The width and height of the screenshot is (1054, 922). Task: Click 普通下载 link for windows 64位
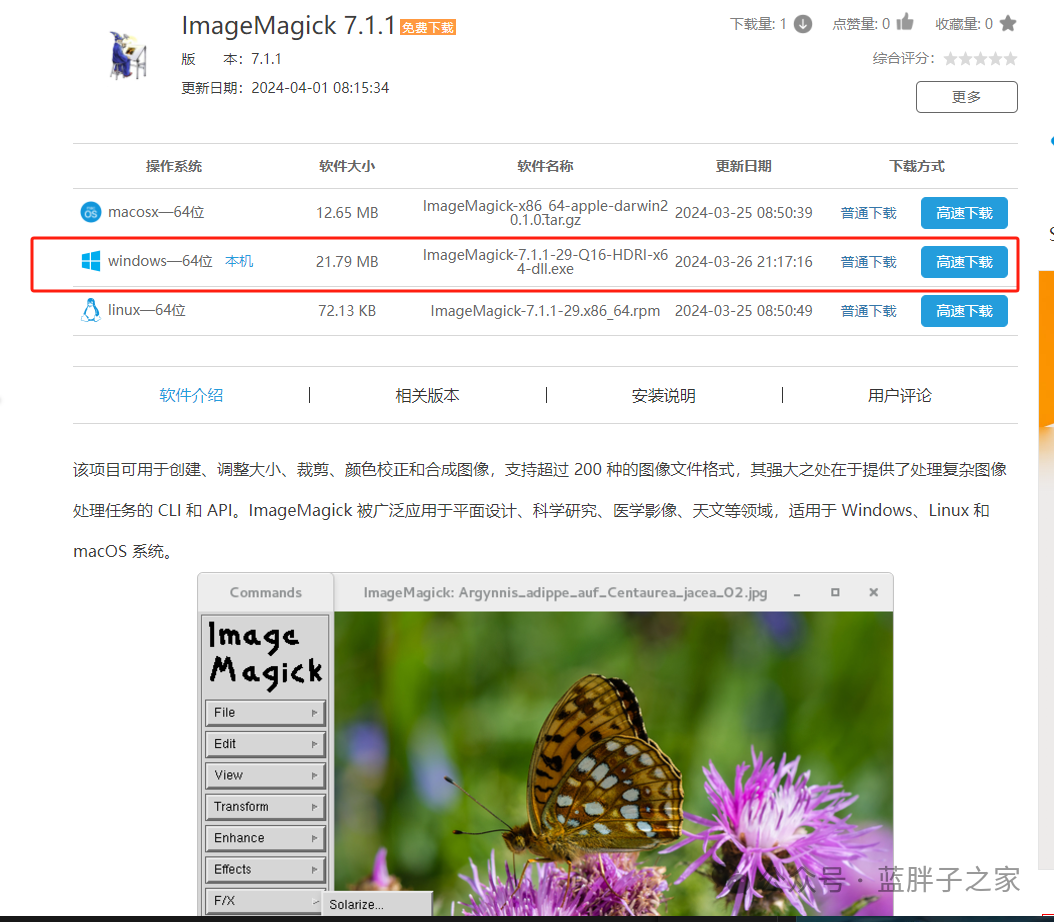tap(868, 262)
